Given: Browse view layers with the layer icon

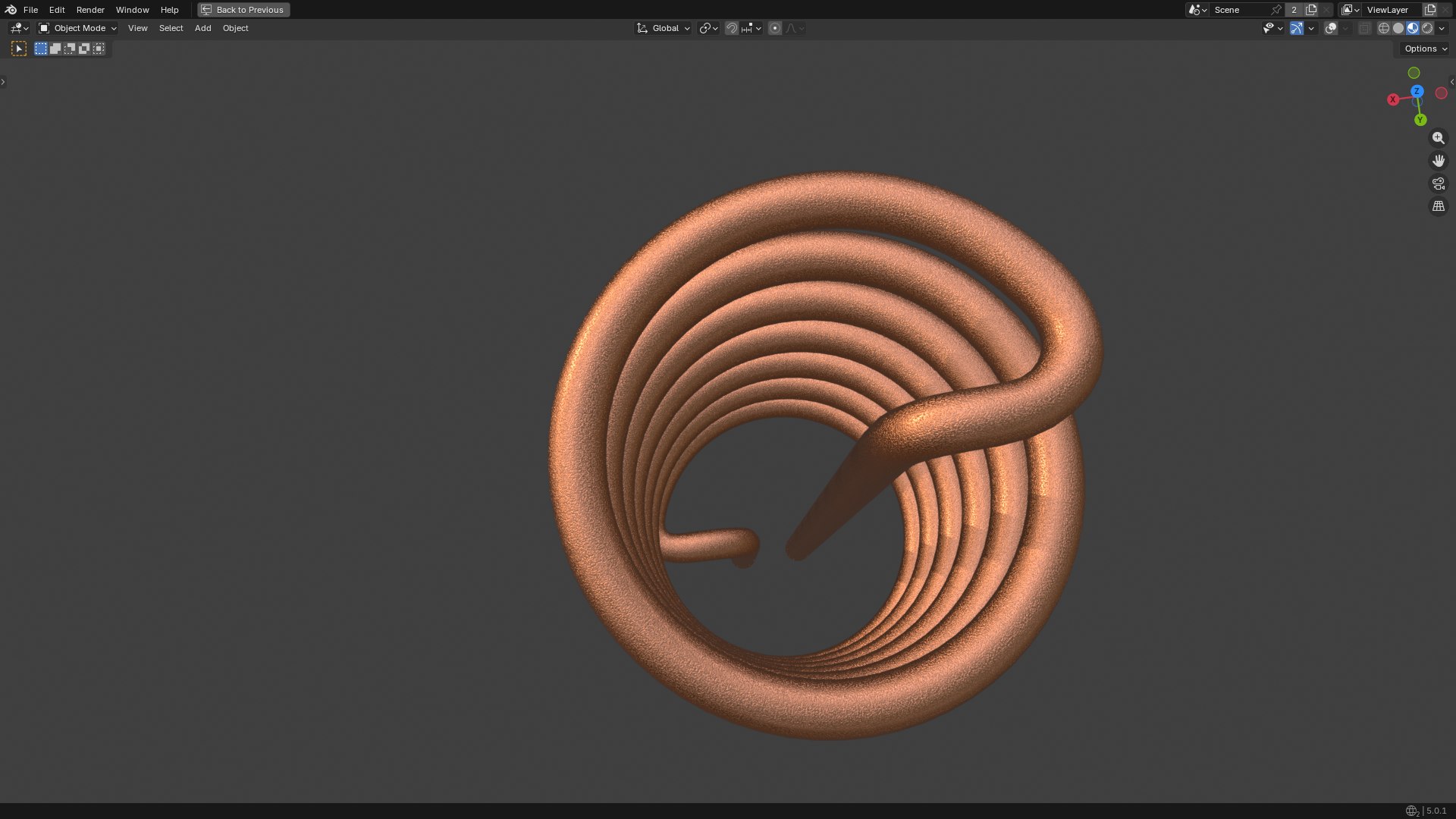Looking at the screenshot, I should click(x=1351, y=10).
